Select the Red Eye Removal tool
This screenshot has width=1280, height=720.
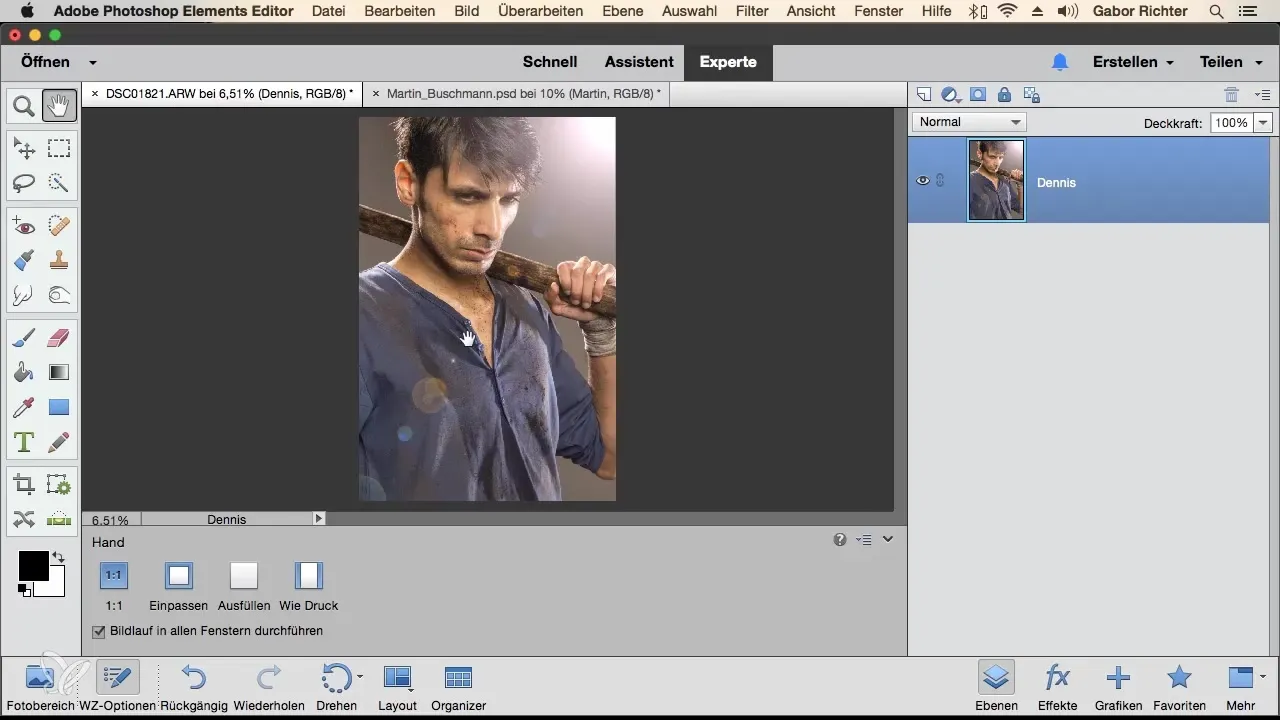point(24,227)
